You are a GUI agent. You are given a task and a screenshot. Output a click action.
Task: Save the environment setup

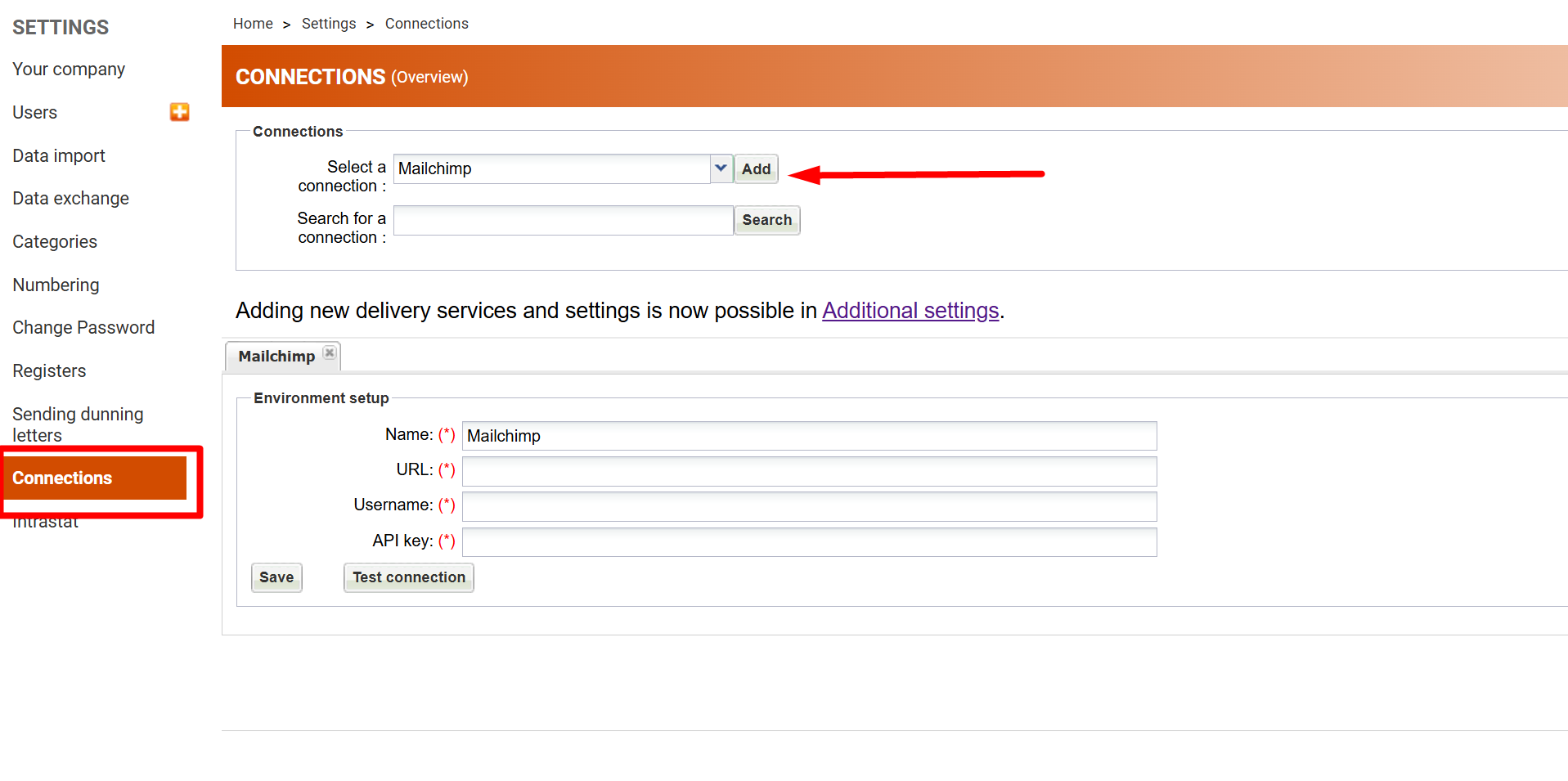tap(276, 577)
